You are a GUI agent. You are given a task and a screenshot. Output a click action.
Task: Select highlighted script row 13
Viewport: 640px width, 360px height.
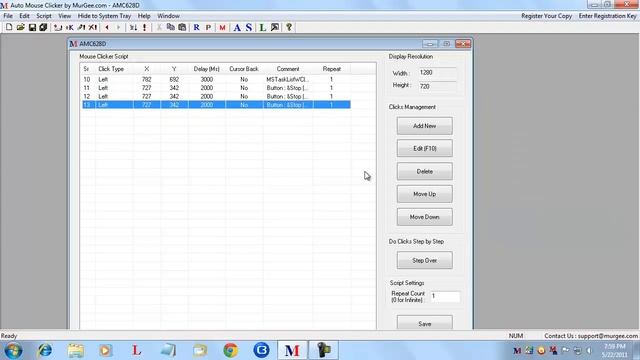tap(216, 105)
